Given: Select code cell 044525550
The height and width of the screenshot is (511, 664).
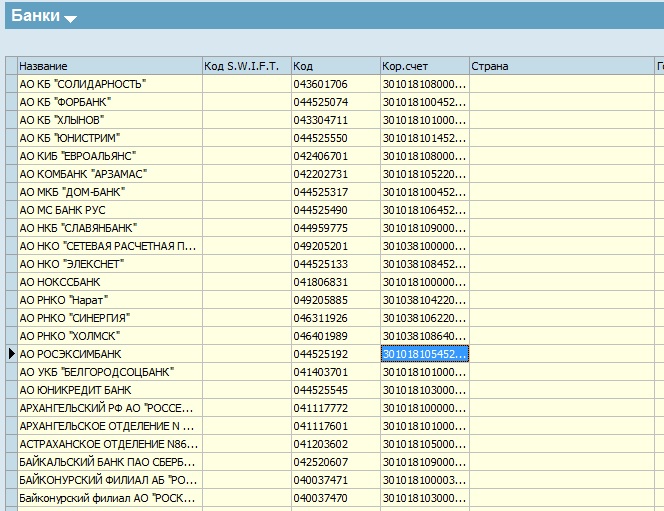Looking at the screenshot, I should point(336,138).
